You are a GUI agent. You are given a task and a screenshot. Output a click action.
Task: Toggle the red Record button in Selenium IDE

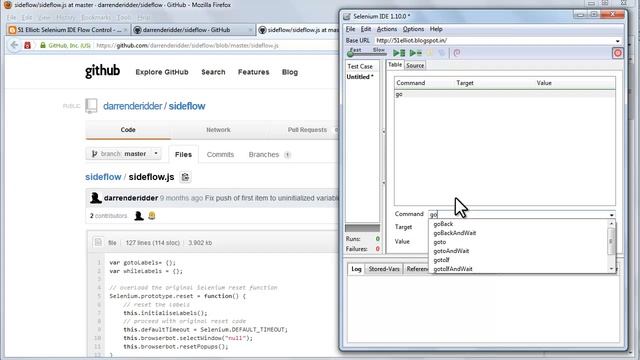(x=618, y=53)
